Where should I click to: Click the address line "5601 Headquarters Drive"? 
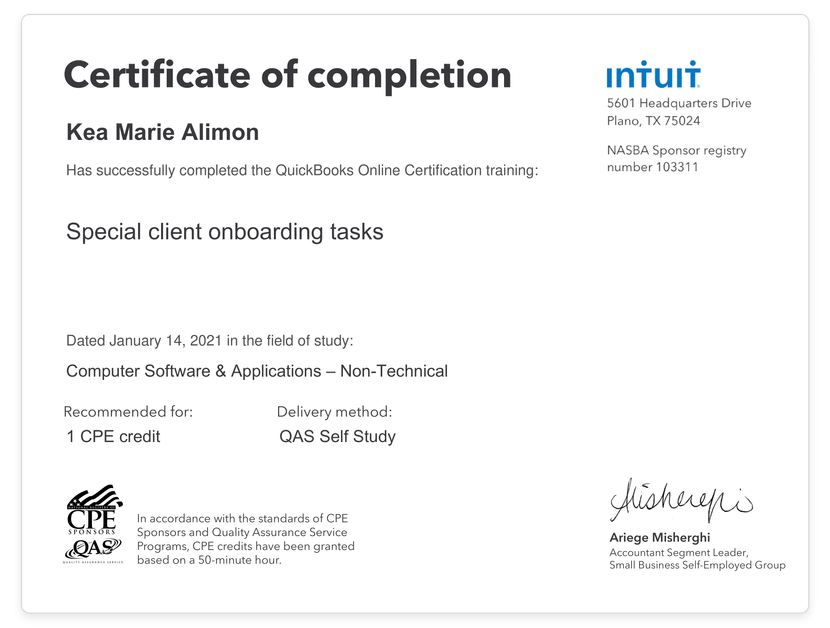pyautogui.click(x=679, y=103)
